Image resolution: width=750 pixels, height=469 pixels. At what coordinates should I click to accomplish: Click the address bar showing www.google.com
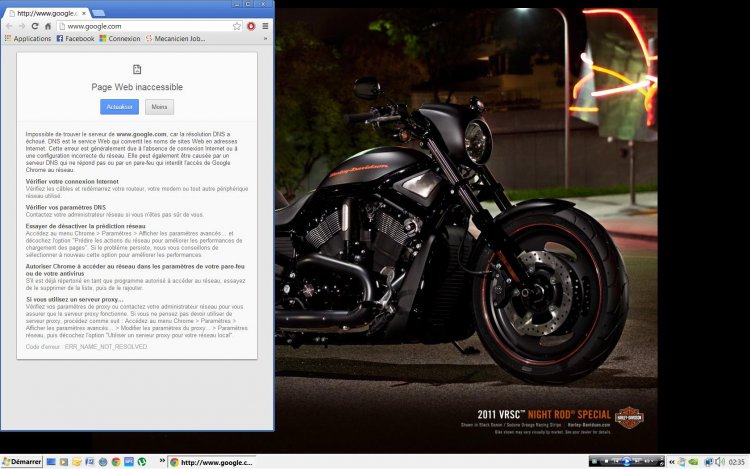click(149, 26)
